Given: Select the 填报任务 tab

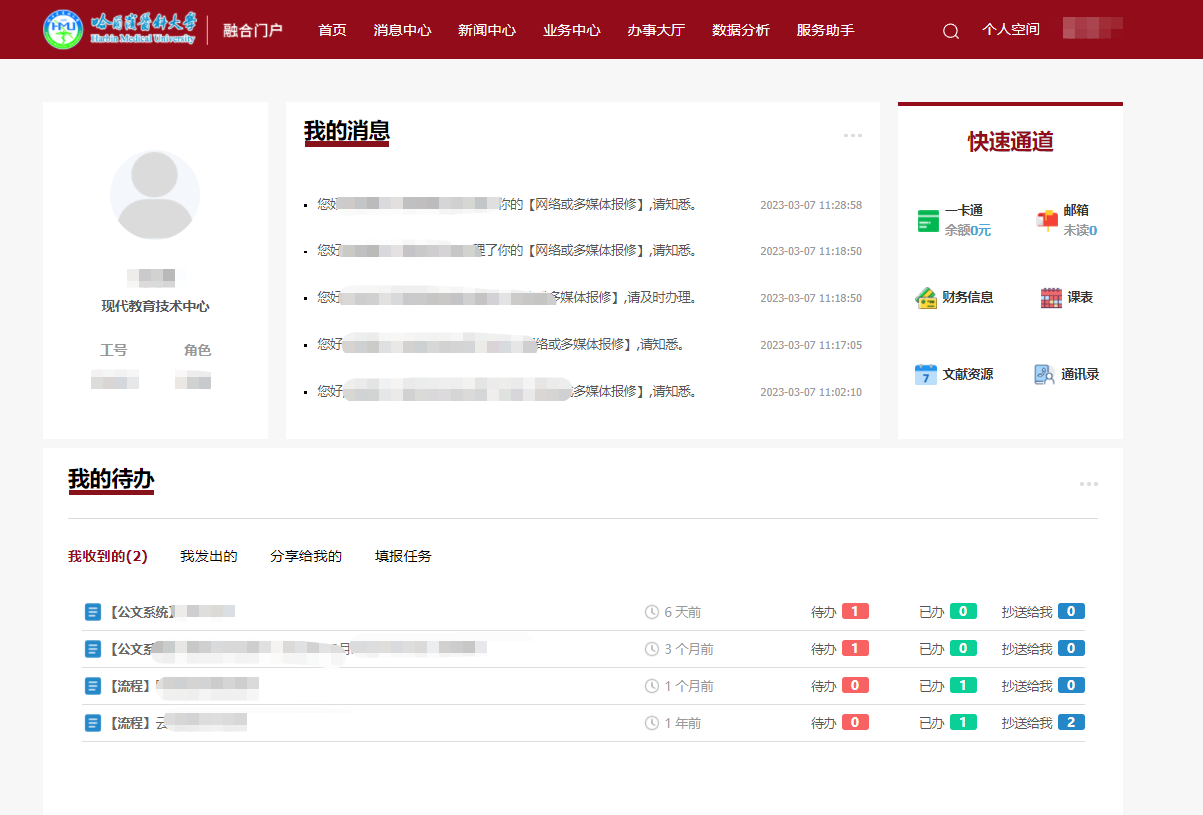Looking at the screenshot, I should tap(403, 556).
